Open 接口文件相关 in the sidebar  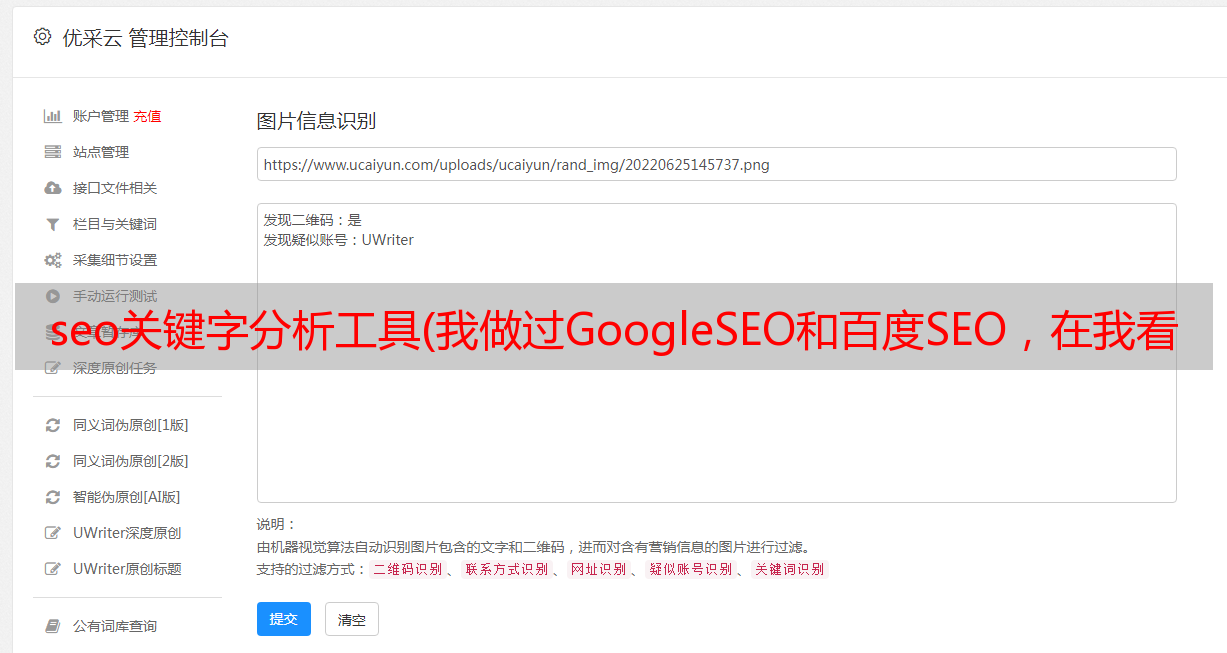click(x=115, y=188)
